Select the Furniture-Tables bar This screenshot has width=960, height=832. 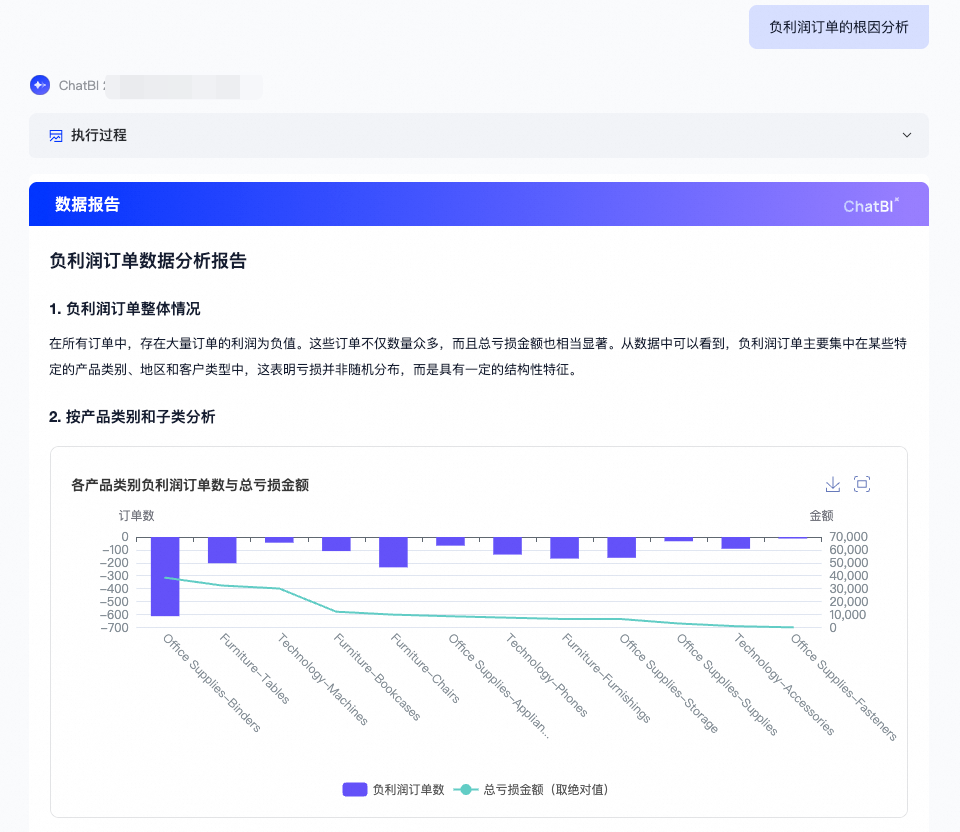222,550
